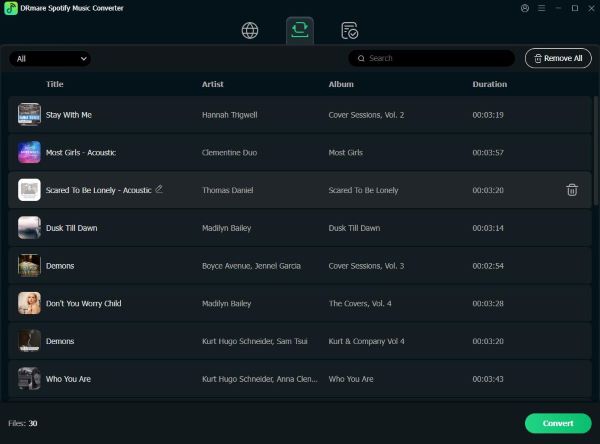Click artist Clementine Duo
600x444 pixels.
pos(229,152)
